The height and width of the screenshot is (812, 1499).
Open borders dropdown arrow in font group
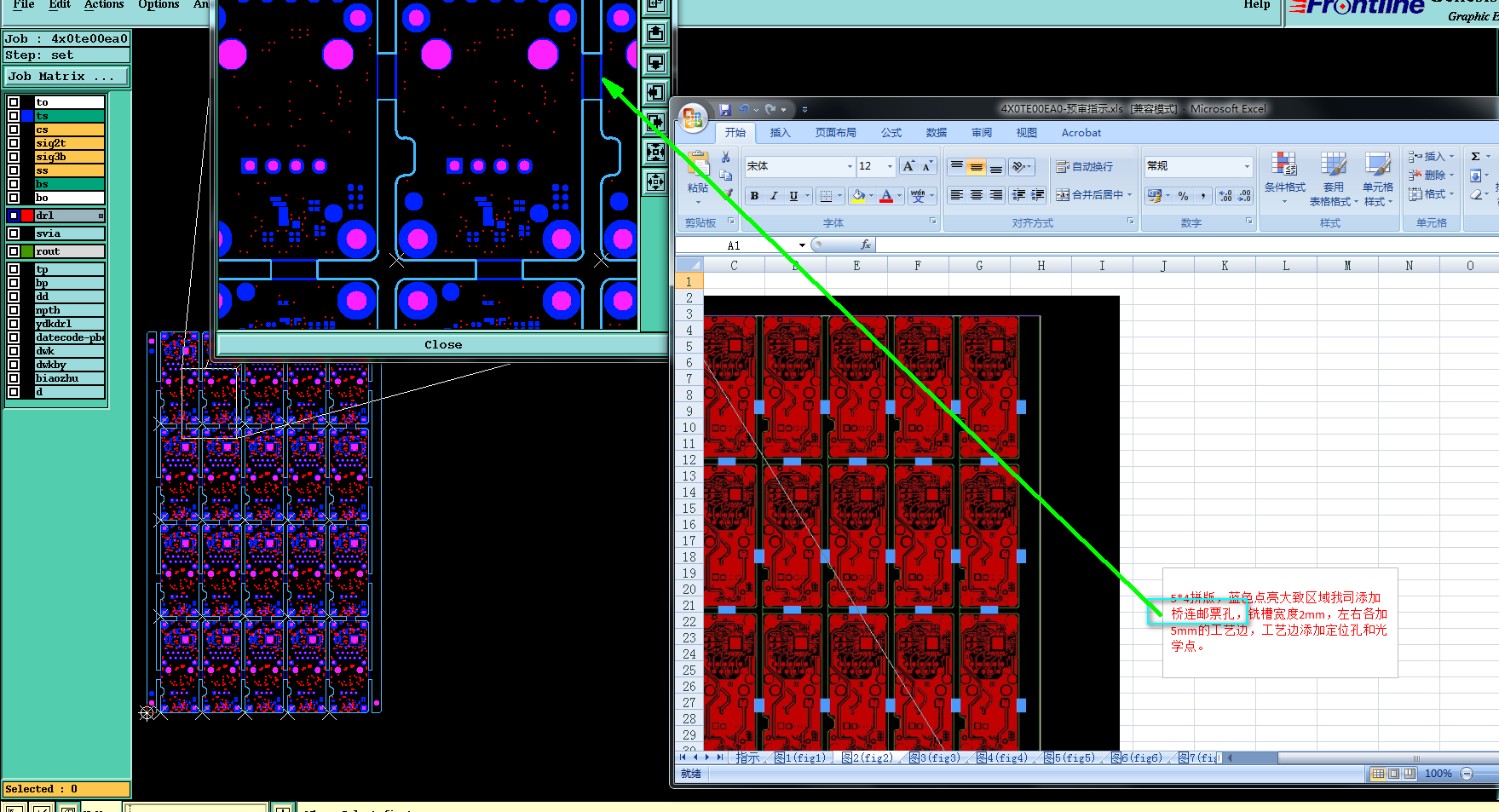(x=839, y=196)
